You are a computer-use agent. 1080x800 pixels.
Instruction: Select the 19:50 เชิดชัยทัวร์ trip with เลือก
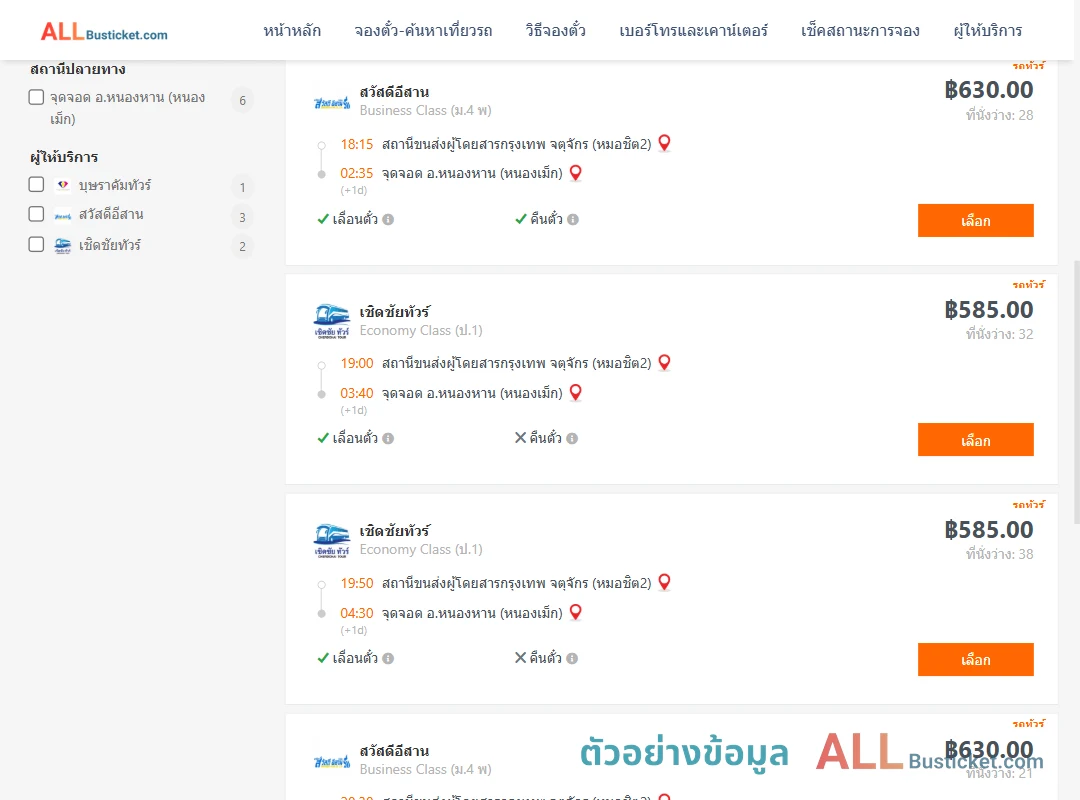(975, 659)
